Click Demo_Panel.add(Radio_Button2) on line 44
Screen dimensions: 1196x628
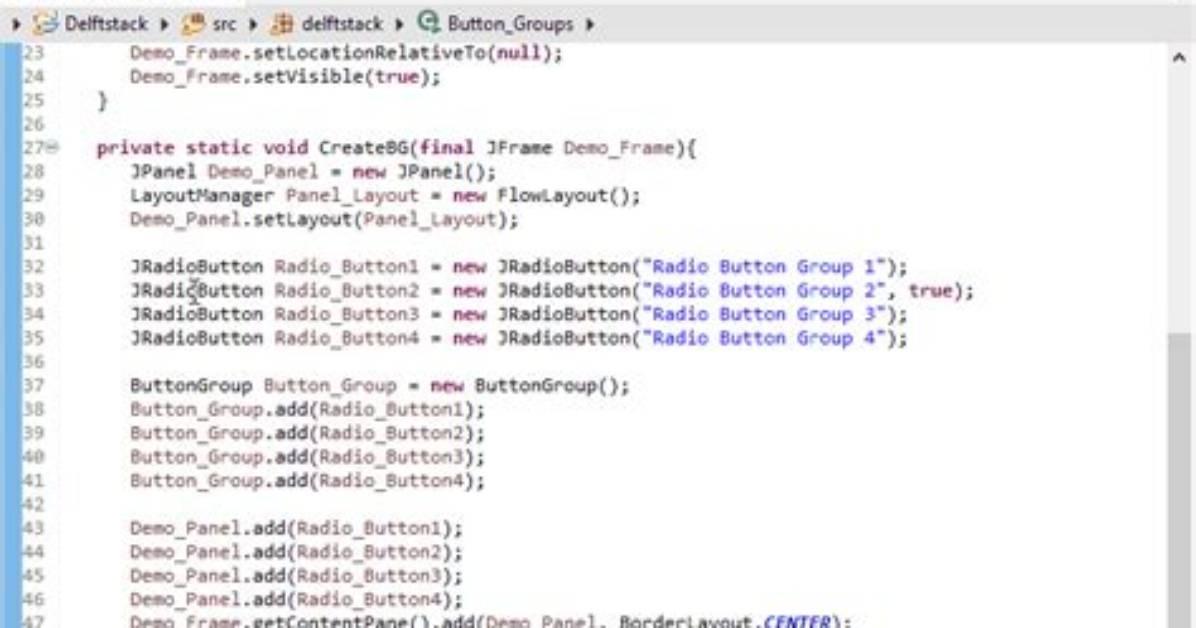291,552
